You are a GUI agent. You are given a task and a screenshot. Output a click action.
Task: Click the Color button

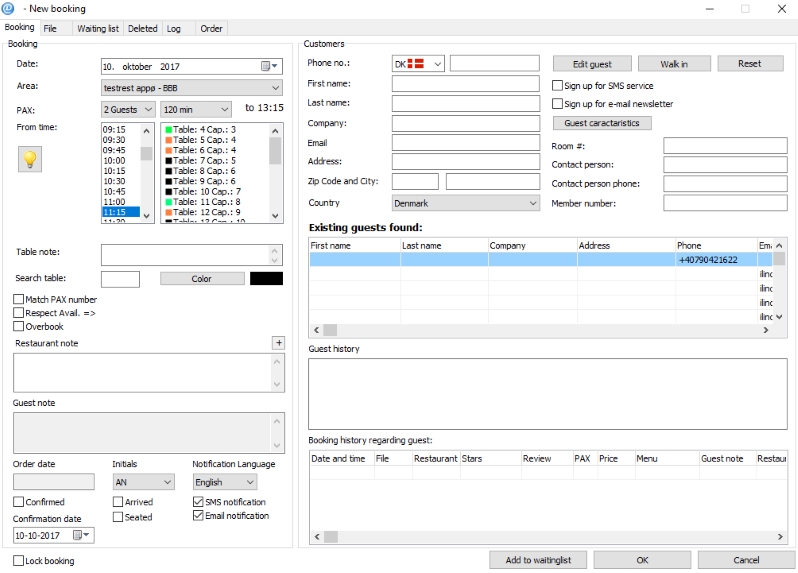202,278
